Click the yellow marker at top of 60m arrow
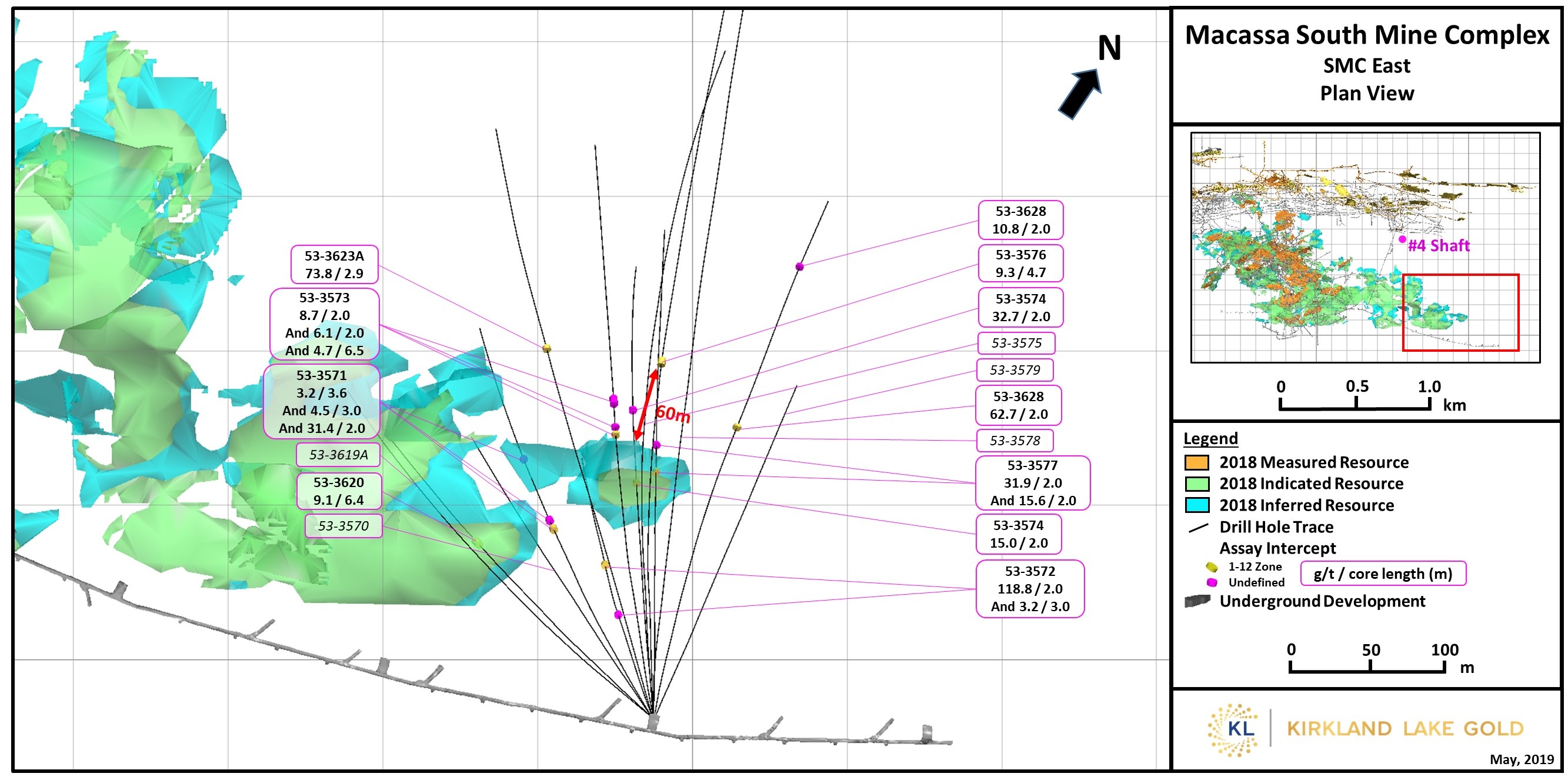Viewport: 1568px width, 780px height. (662, 362)
